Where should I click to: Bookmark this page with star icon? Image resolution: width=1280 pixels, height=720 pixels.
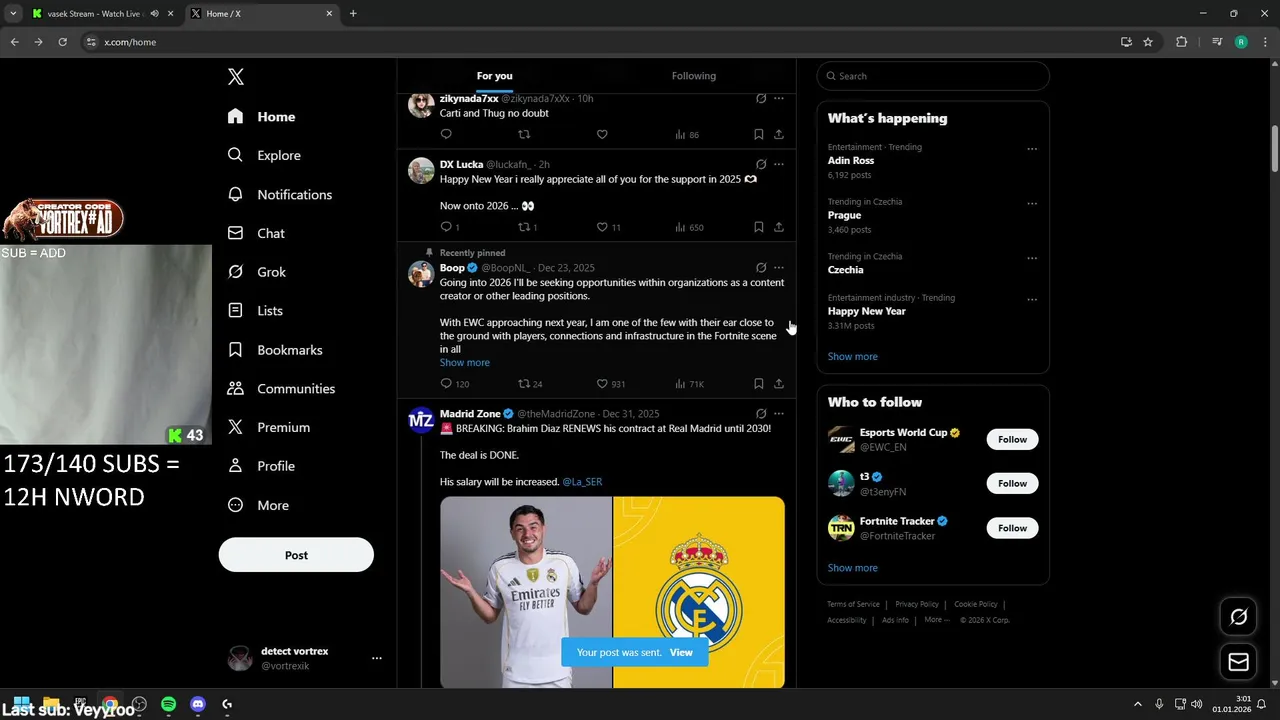pyautogui.click(x=1148, y=42)
